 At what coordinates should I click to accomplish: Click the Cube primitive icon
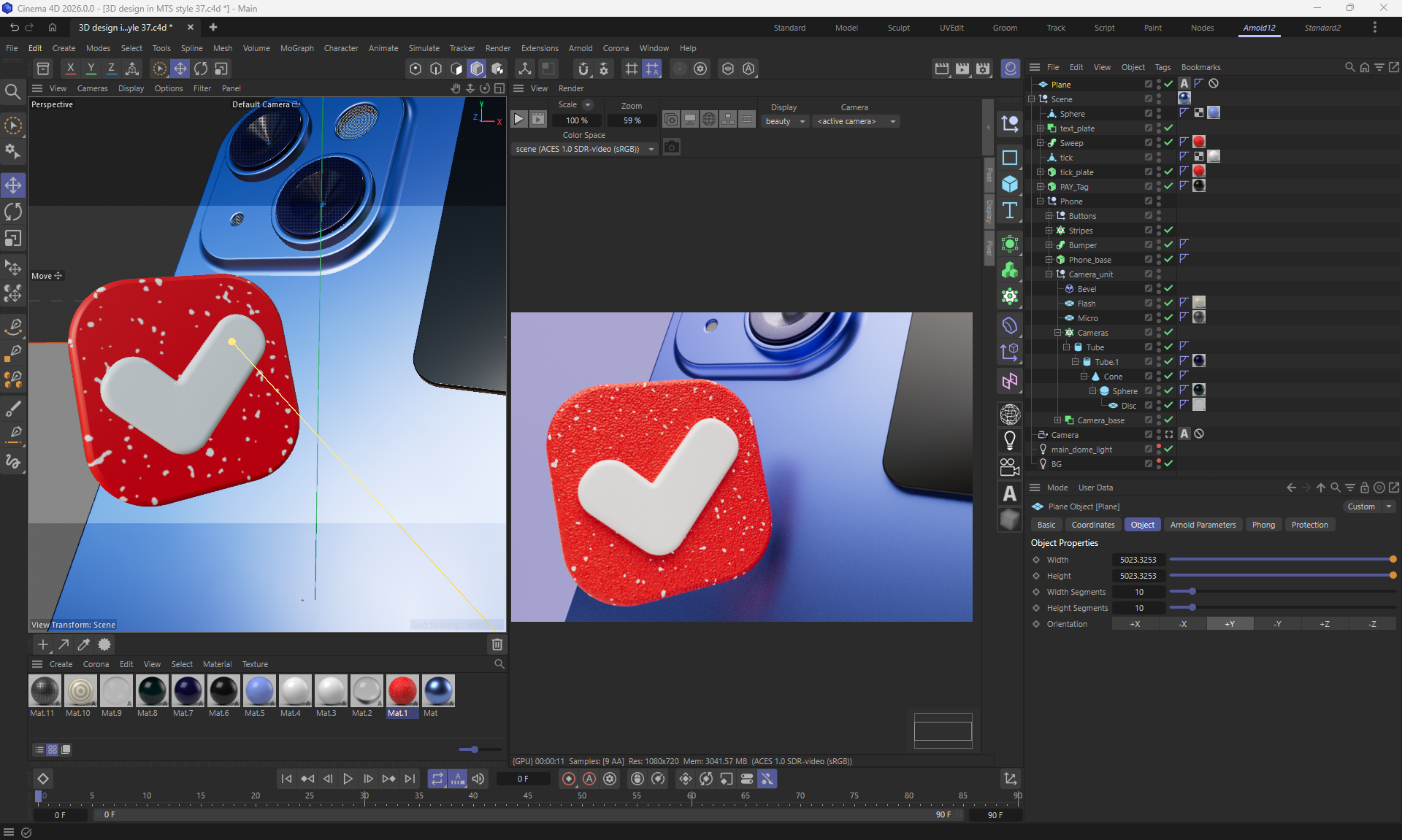(x=1010, y=184)
